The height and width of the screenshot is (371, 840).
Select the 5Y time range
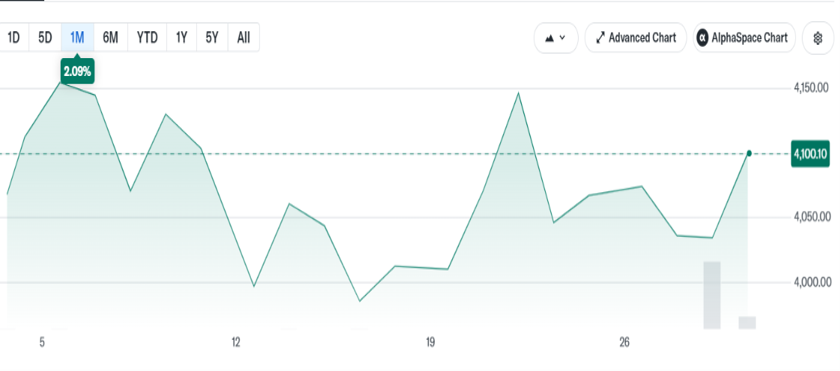tap(212, 37)
